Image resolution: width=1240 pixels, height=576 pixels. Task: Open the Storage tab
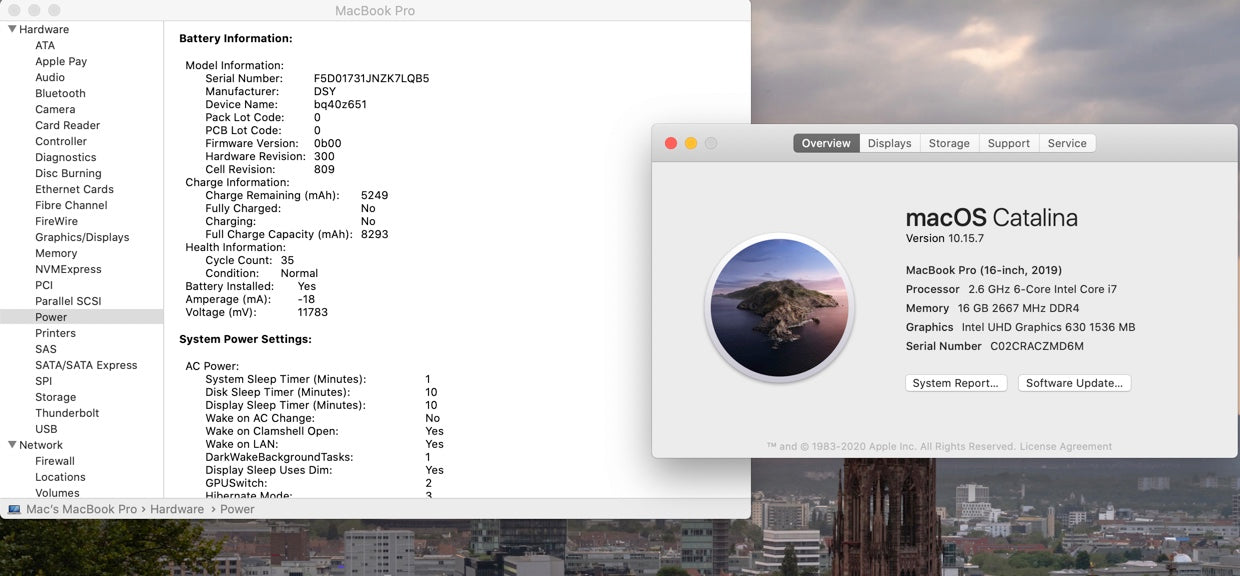(948, 143)
